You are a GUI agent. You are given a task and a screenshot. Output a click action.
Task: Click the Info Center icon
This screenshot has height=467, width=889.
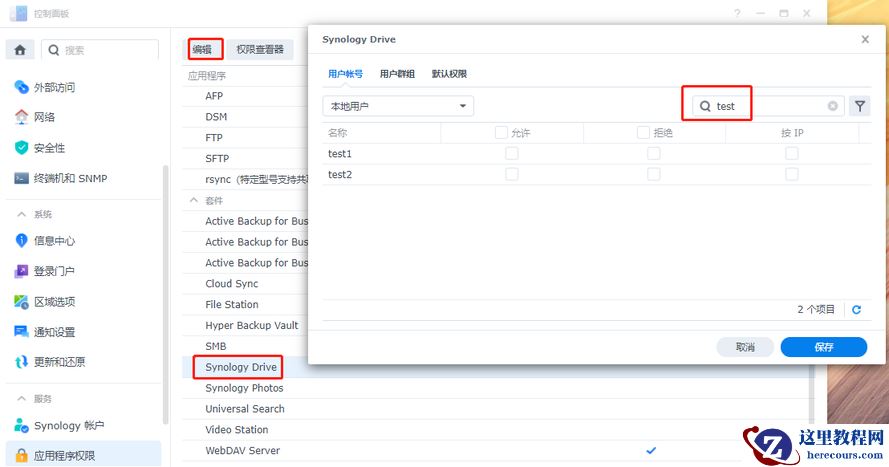point(21,240)
